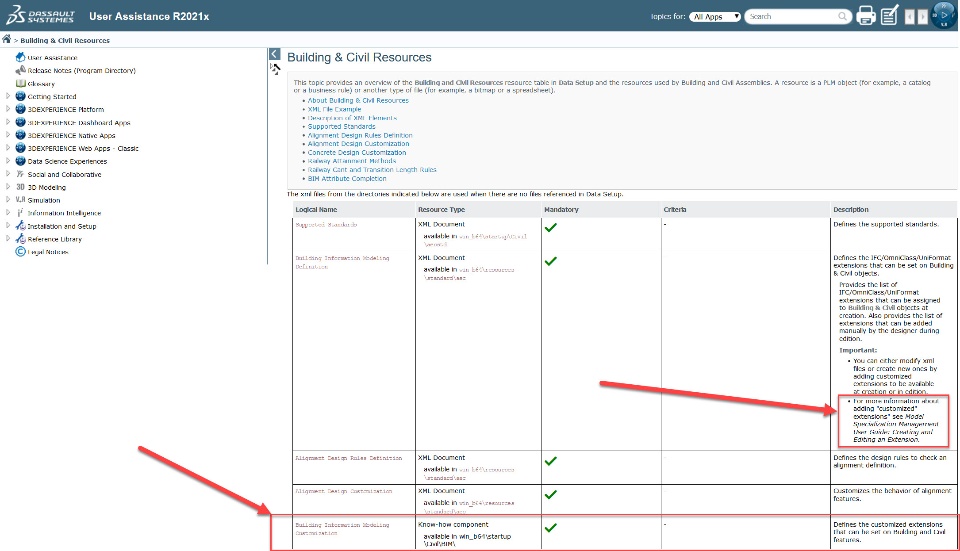Image resolution: width=960 pixels, height=551 pixels.
Task: Open the home icon in breadcrumb
Action: (6, 39)
